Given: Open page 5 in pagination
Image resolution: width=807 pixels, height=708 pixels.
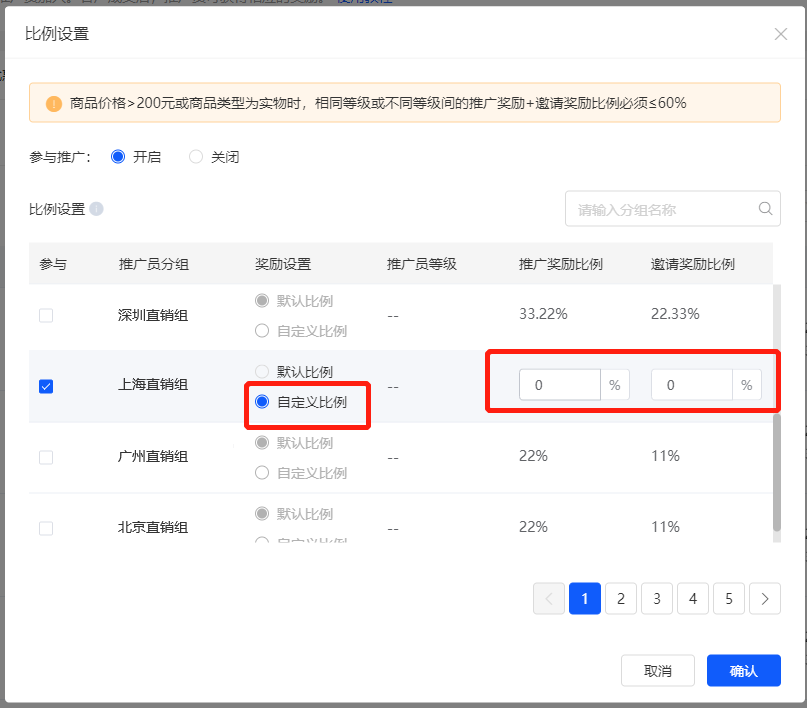Looking at the screenshot, I should point(729,598).
